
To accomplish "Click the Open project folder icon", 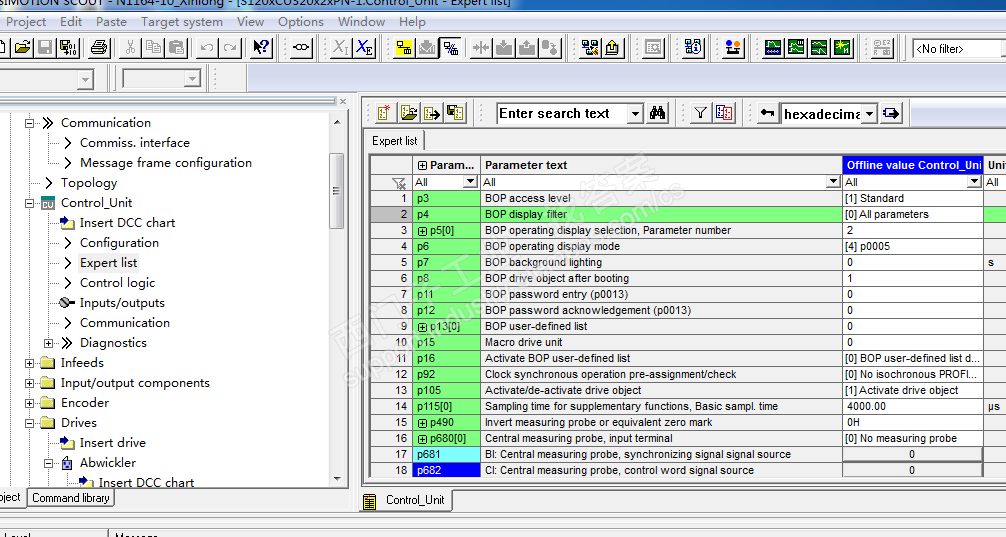I will coord(21,47).
